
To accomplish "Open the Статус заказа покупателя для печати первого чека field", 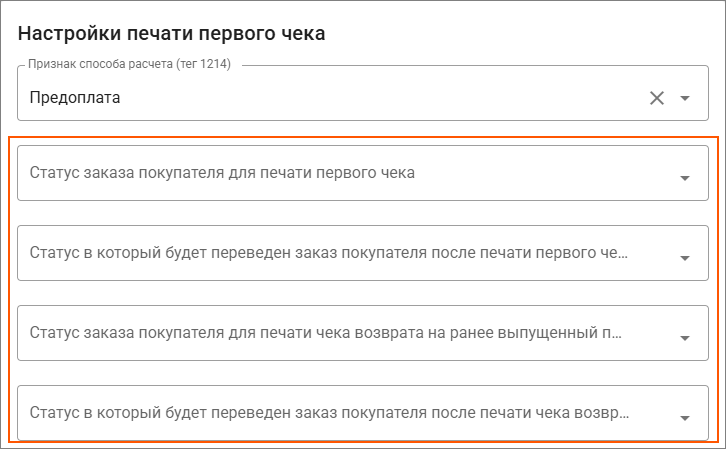I will click(340, 173).
